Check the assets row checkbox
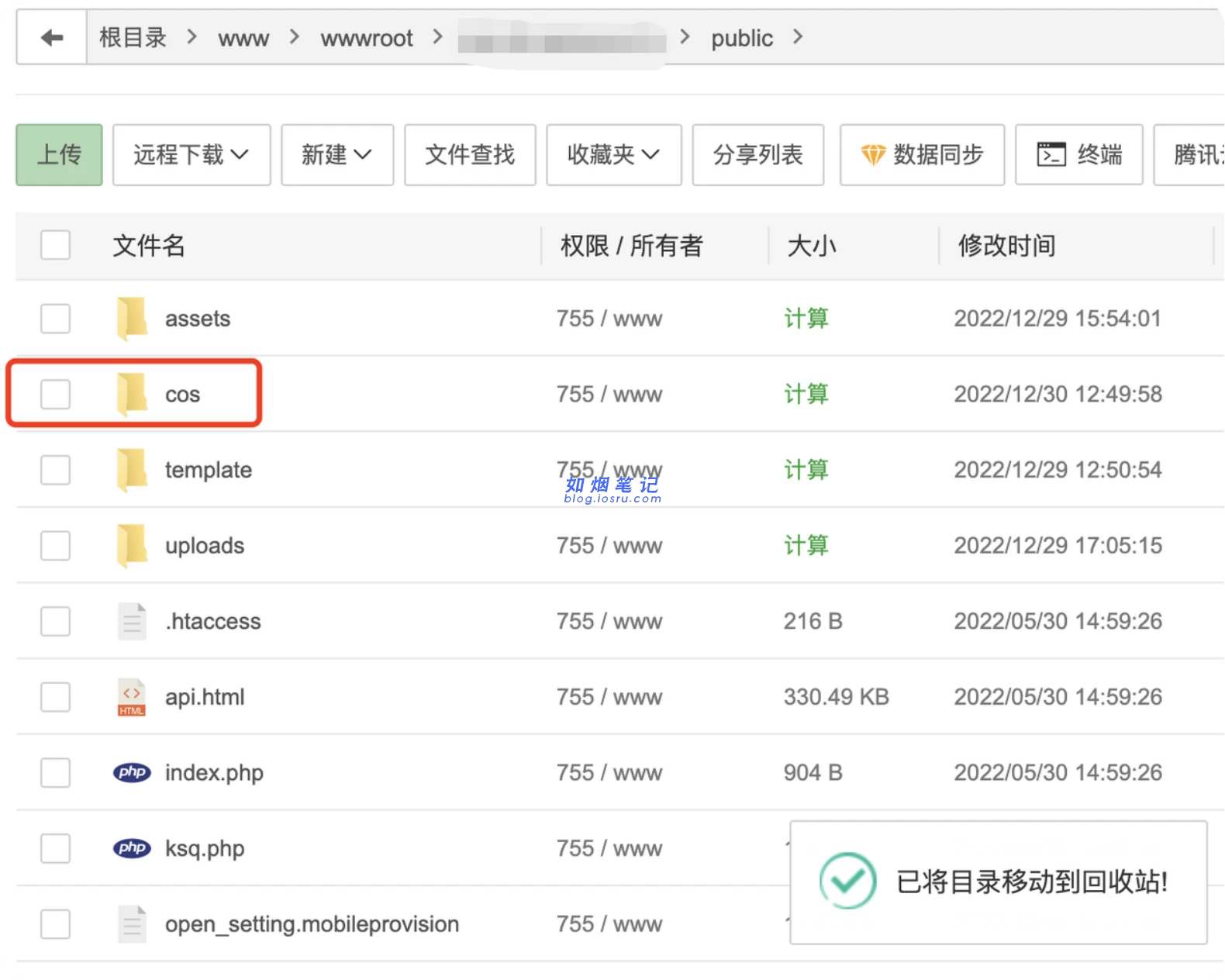Screen dimensions: 1225x980 point(56,319)
